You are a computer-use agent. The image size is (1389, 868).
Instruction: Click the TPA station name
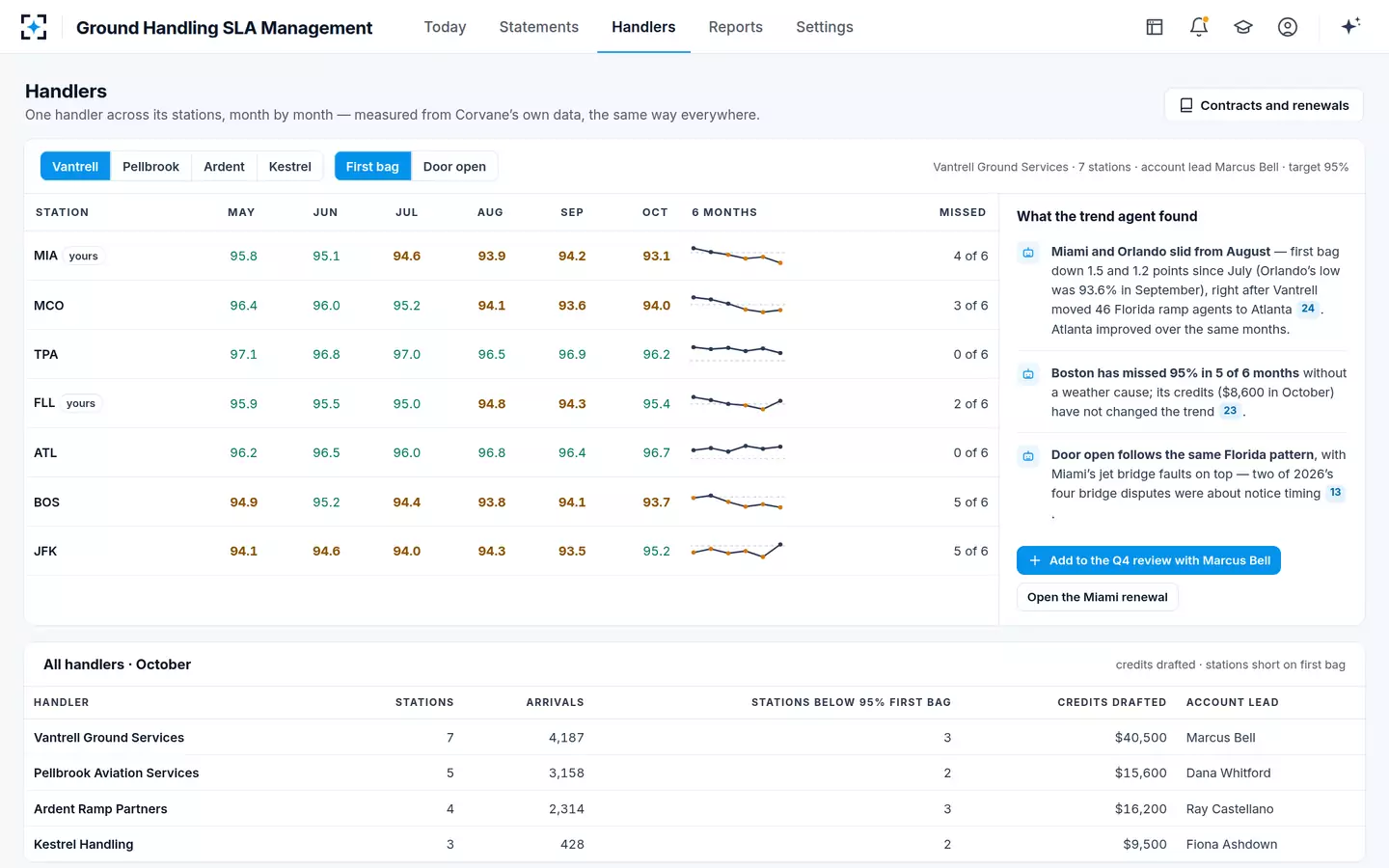46,354
